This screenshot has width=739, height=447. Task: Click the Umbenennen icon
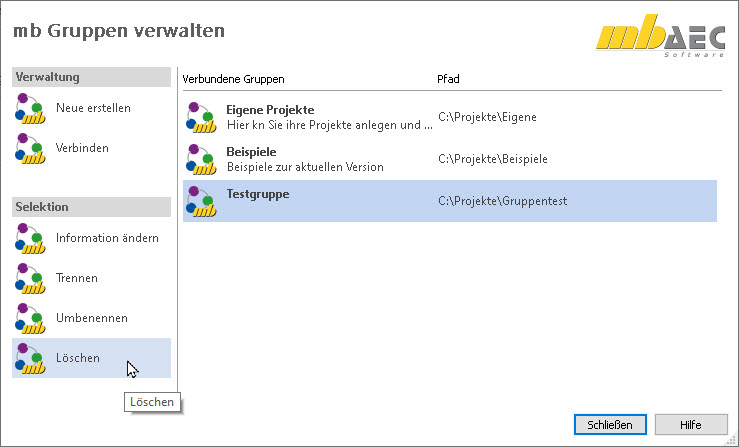31,318
